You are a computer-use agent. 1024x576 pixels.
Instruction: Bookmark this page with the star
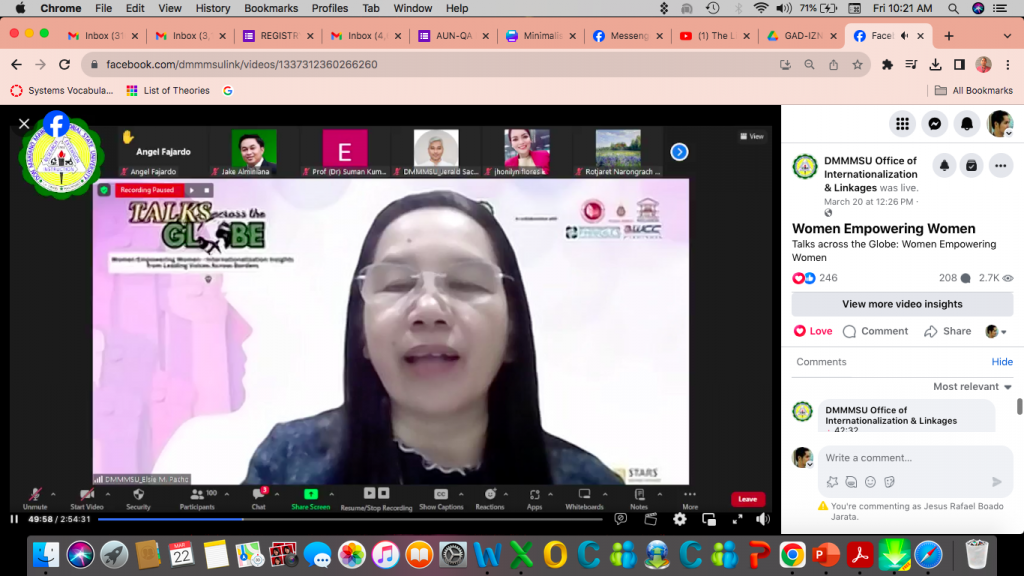point(857,65)
